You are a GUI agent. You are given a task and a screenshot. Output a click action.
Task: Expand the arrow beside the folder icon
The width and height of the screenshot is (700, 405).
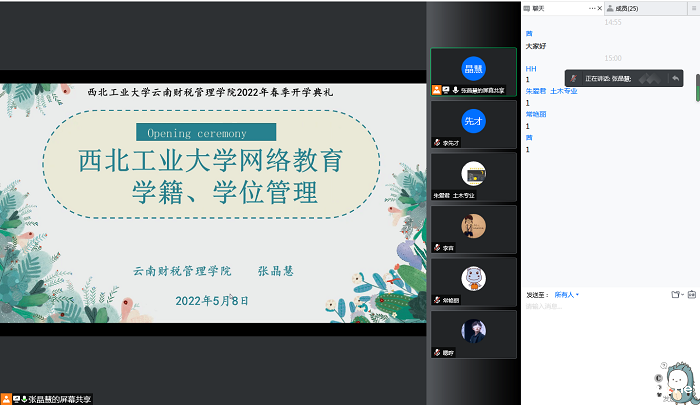[x=682, y=295]
